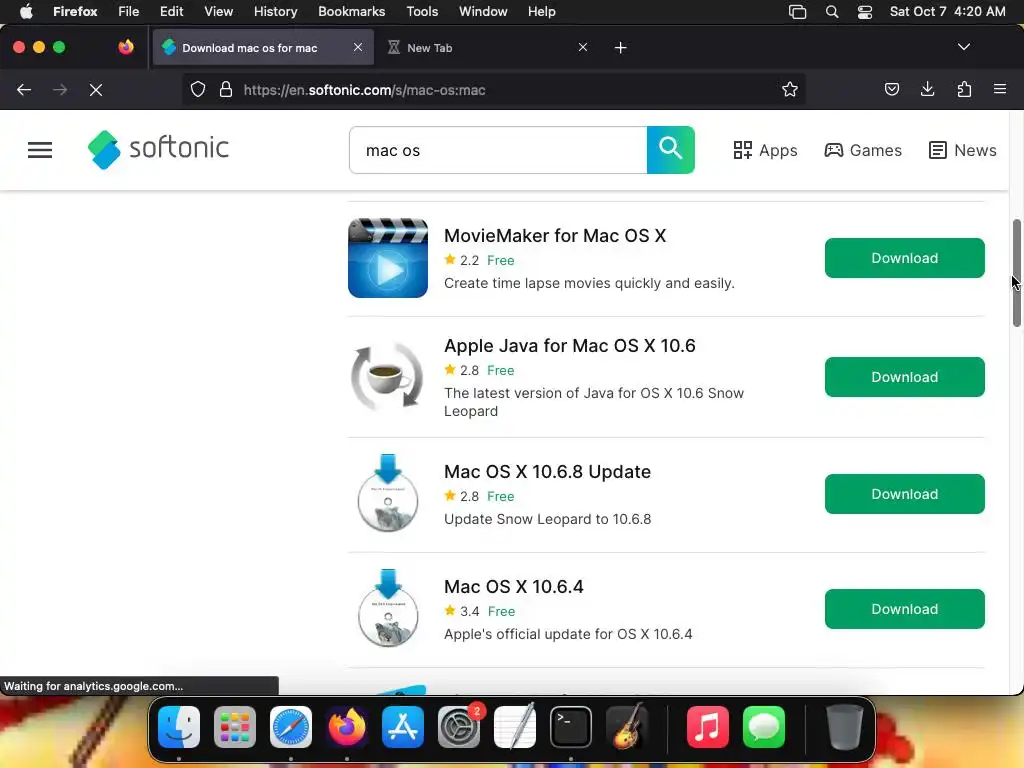This screenshot has height=768, width=1024.
Task: Open the Tools menu
Action: point(422,12)
